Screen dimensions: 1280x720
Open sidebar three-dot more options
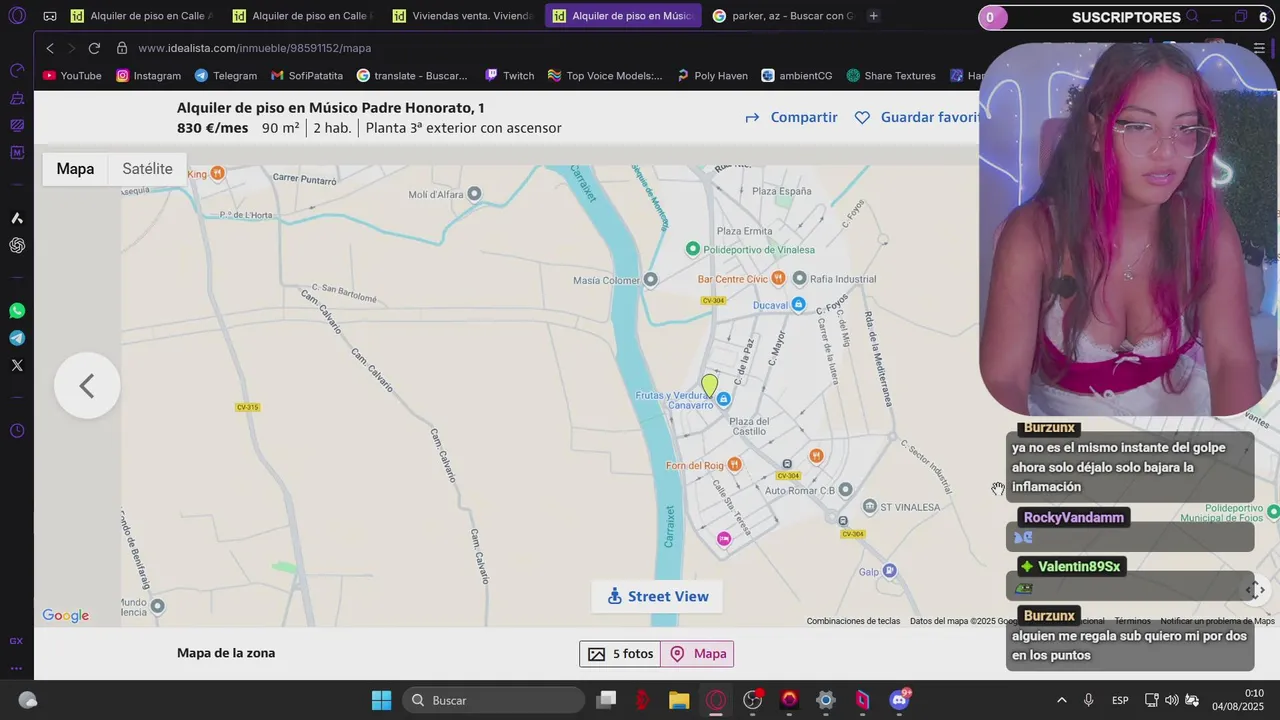16,668
